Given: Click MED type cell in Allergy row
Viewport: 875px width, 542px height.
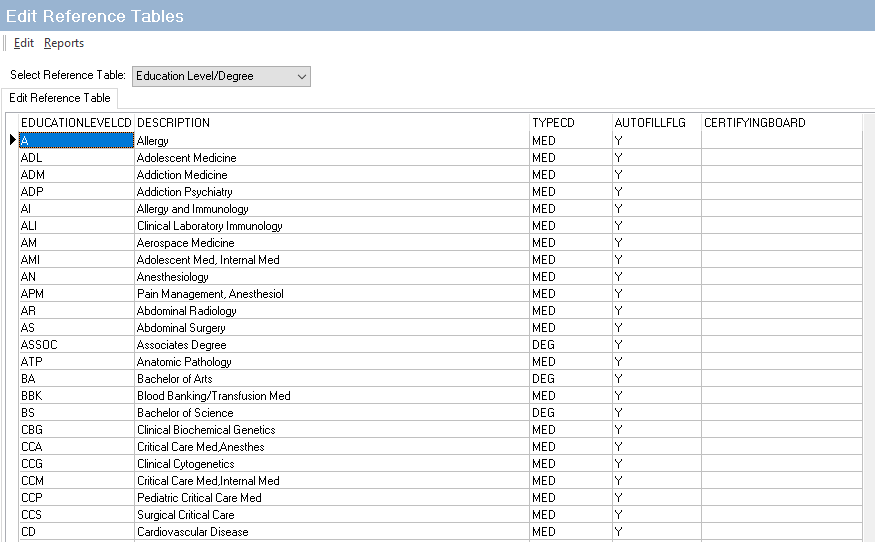Looking at the screenshot, I should point(570,141).
